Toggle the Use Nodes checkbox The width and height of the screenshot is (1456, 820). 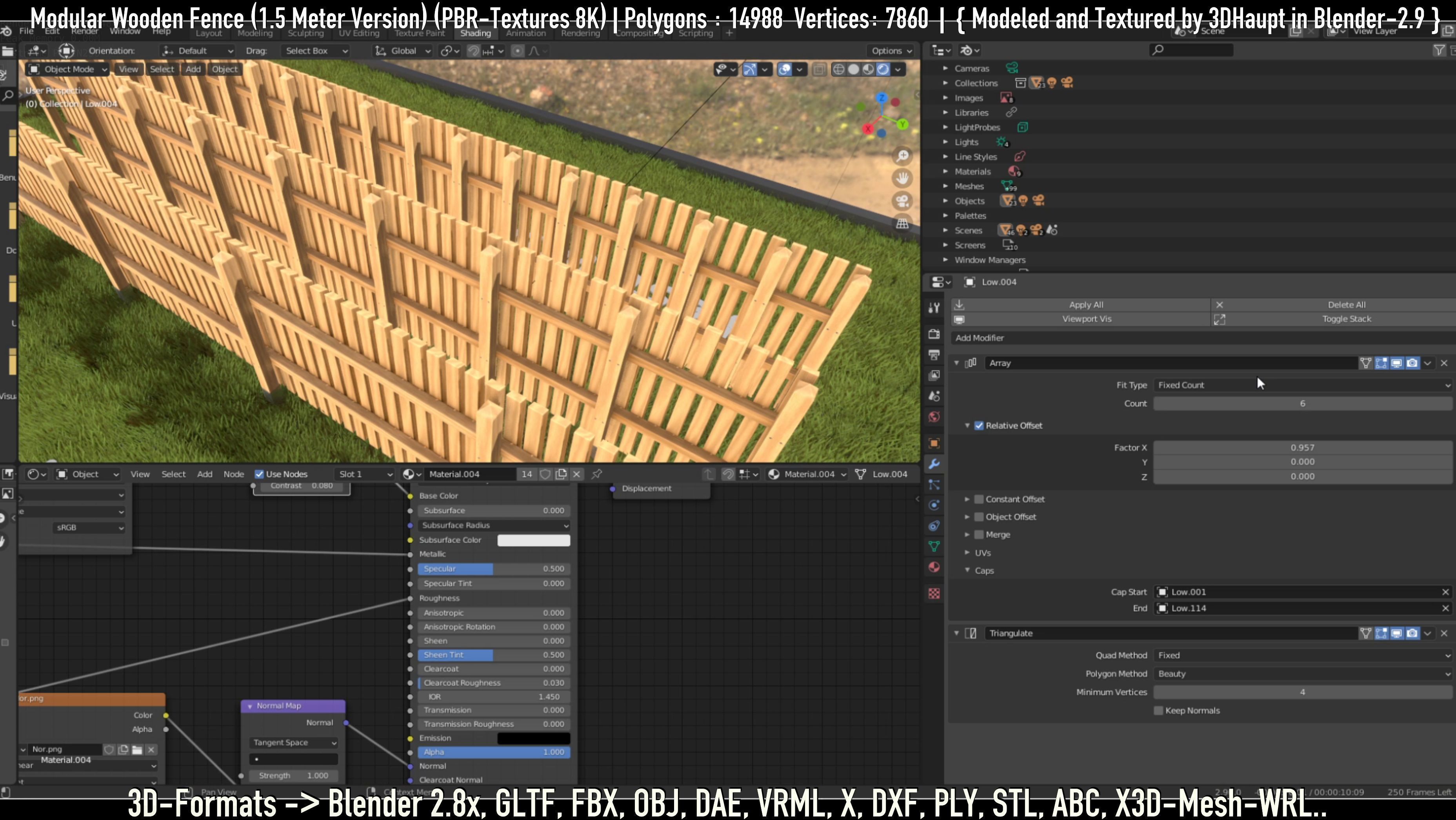click(x=259, y=474)
